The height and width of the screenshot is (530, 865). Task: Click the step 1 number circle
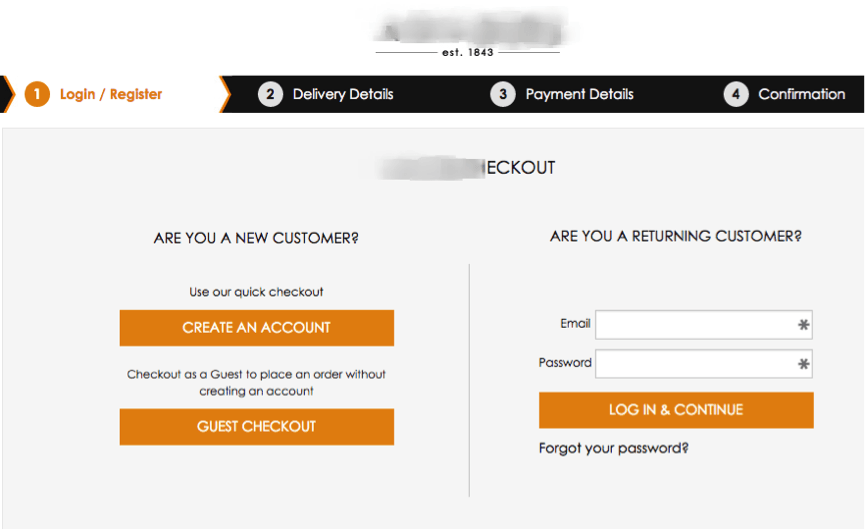pos(37,94)
